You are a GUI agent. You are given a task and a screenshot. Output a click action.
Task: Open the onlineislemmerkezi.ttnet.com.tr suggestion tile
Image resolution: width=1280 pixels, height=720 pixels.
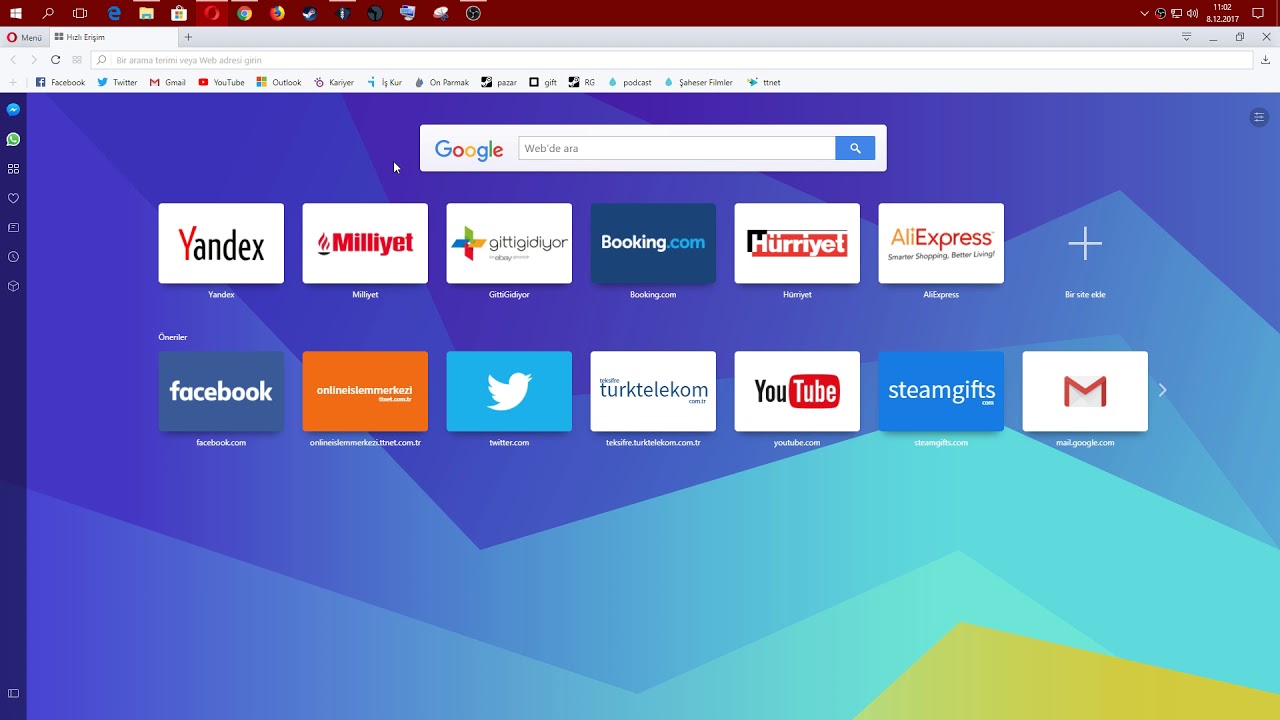365,391
